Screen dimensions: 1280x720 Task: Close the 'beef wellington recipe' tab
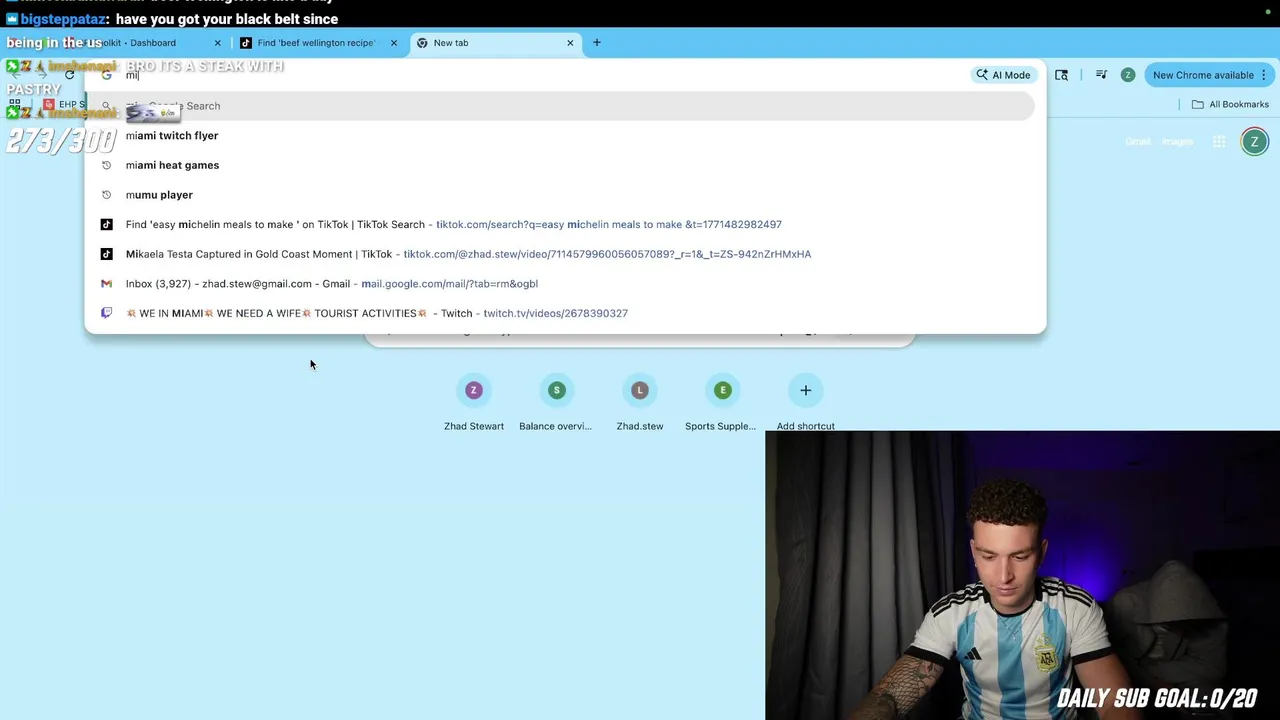[393, 43]
